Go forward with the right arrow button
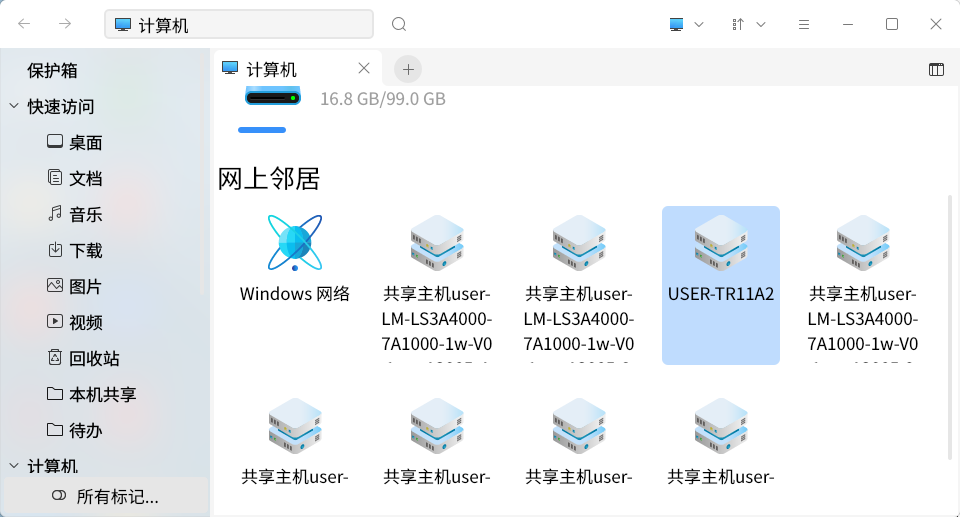This screenshot has height=517, width=960. pyautogui.click(x=65, y=24)
